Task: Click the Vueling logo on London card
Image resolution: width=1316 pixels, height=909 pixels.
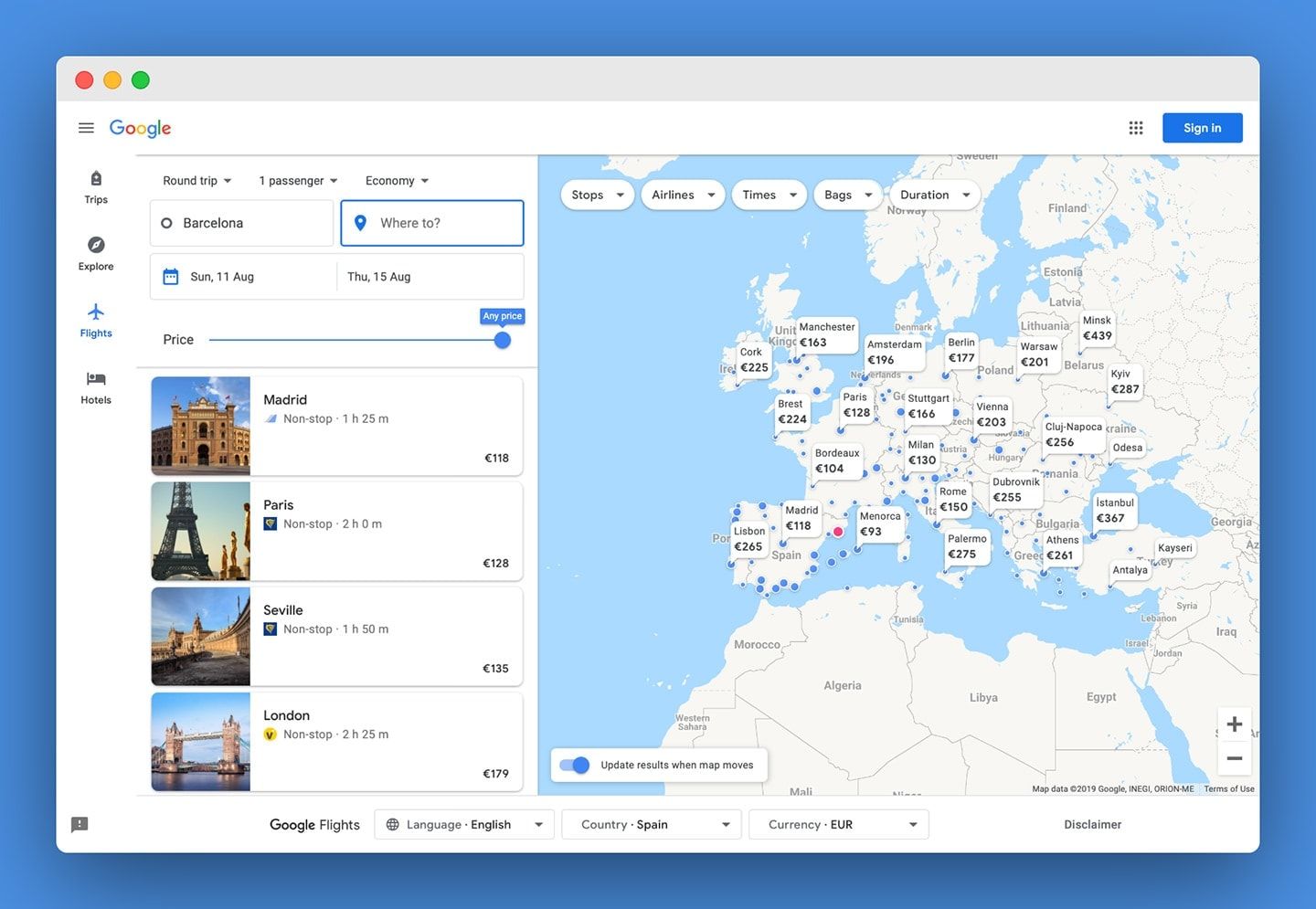Action: click(x=271, y=735)
